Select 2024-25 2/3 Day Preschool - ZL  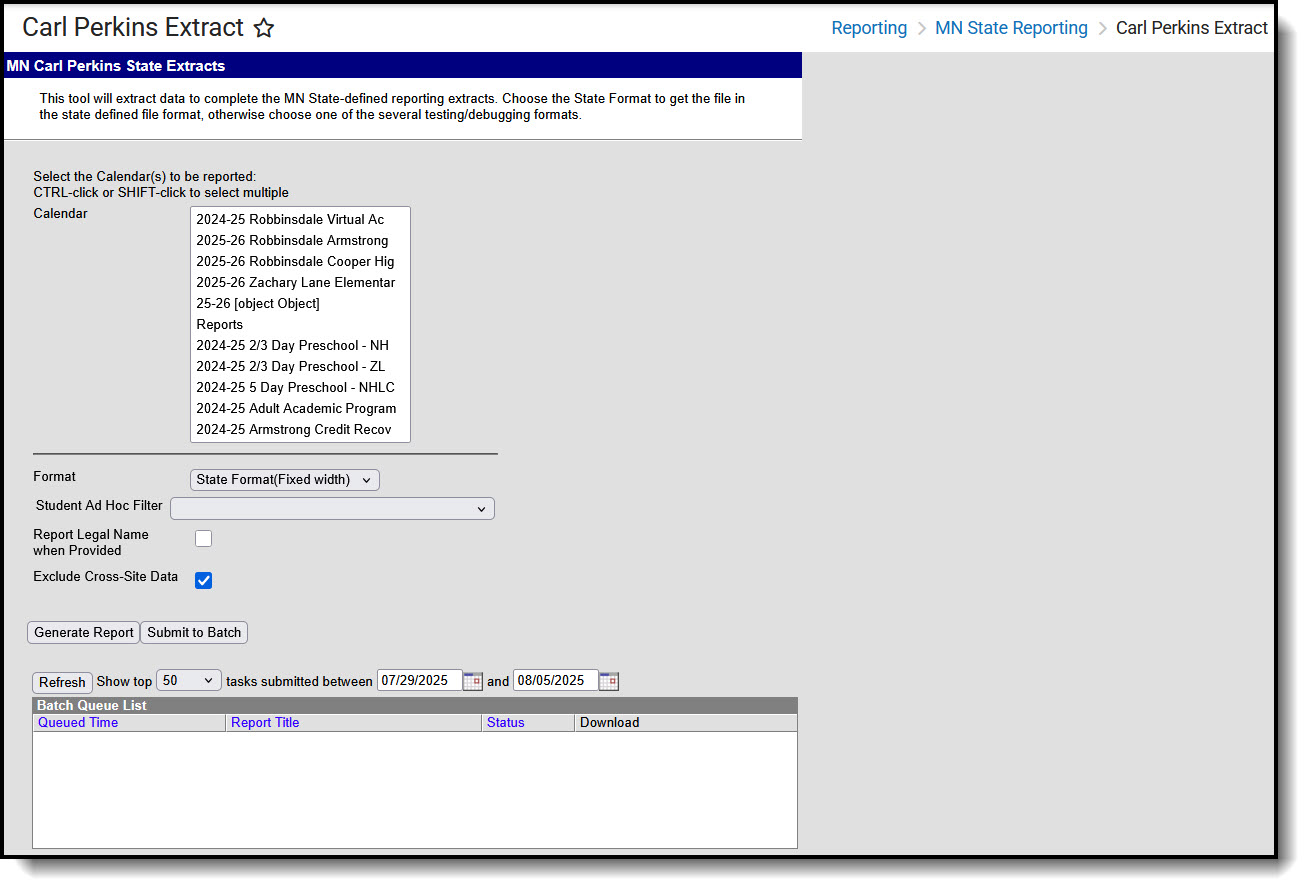[x=300, y=367]
